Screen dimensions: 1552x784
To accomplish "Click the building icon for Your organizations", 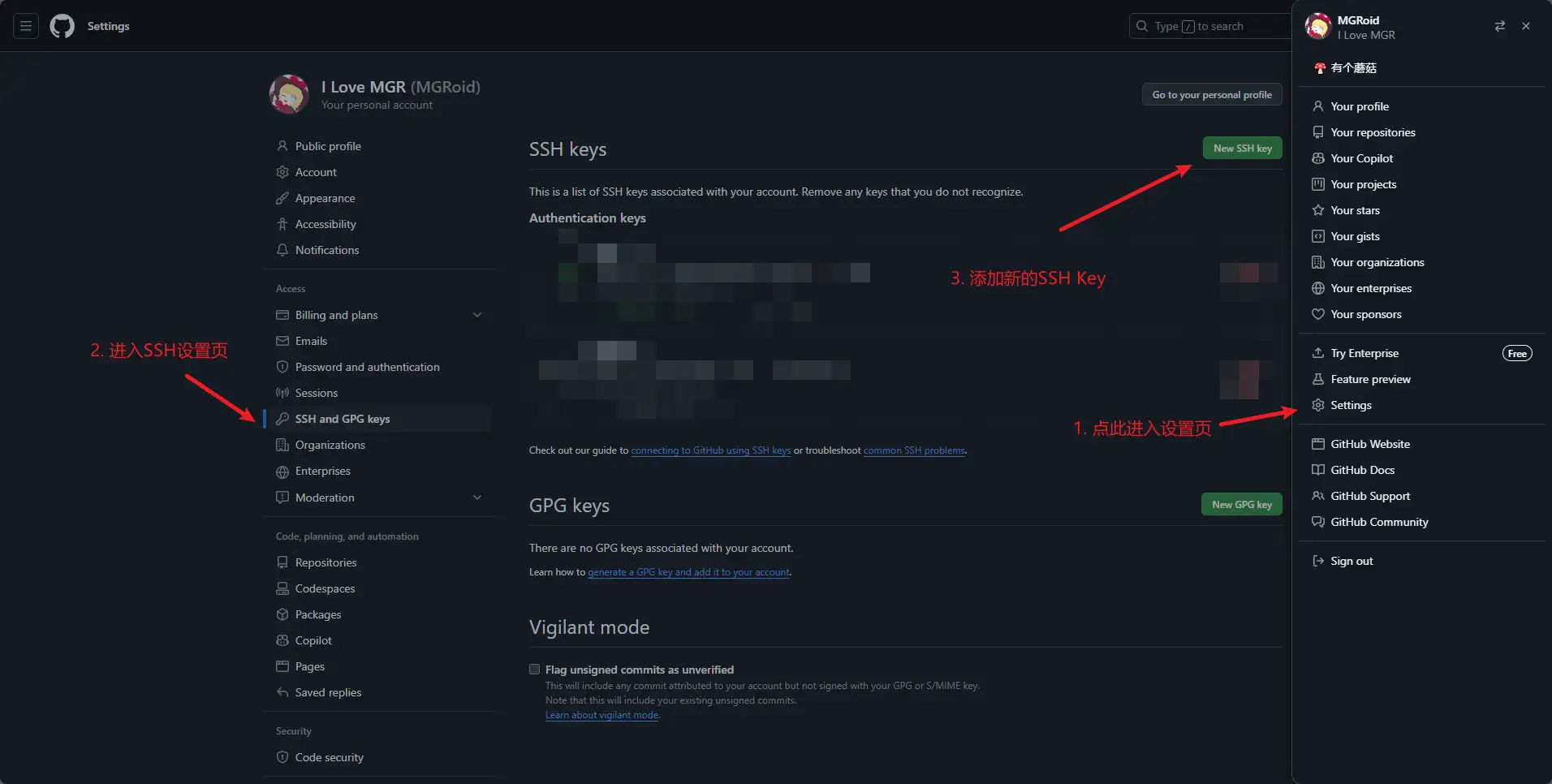I will pos(1318,262).
